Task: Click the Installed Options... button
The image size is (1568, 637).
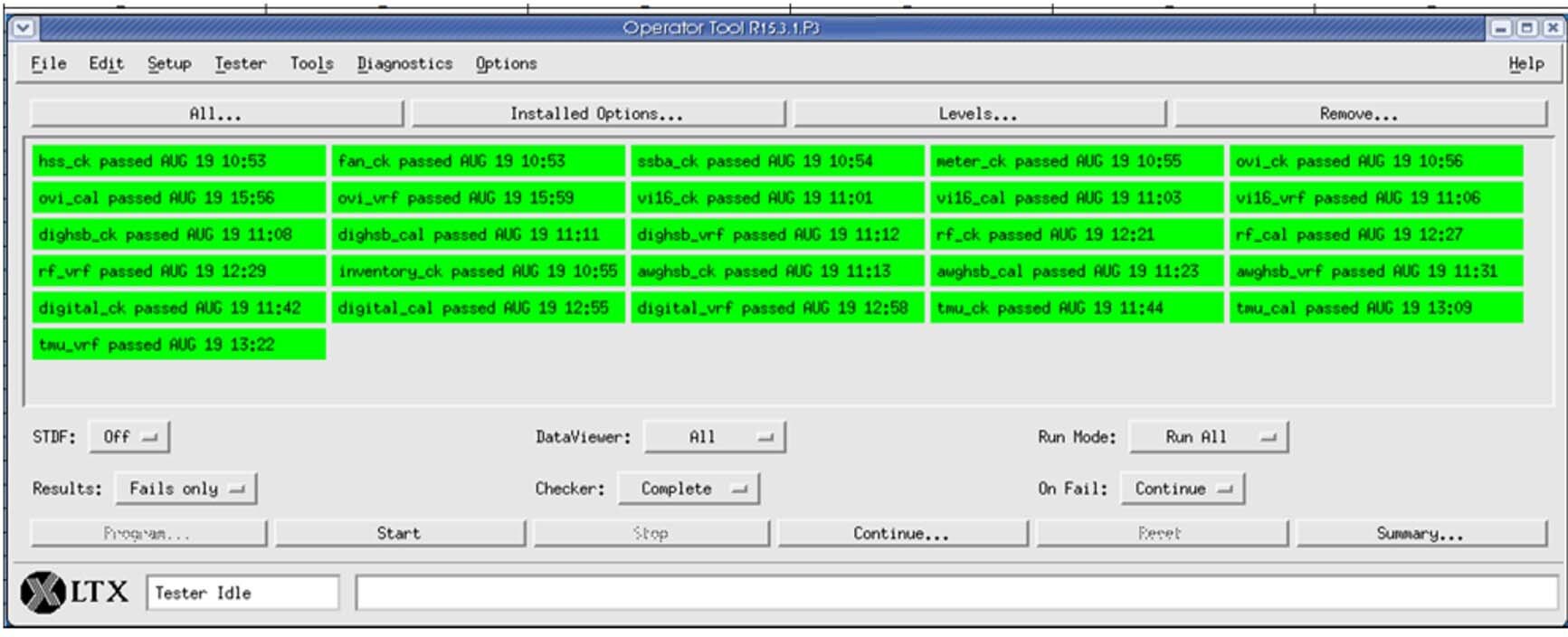Action: (x=597, y=114)
